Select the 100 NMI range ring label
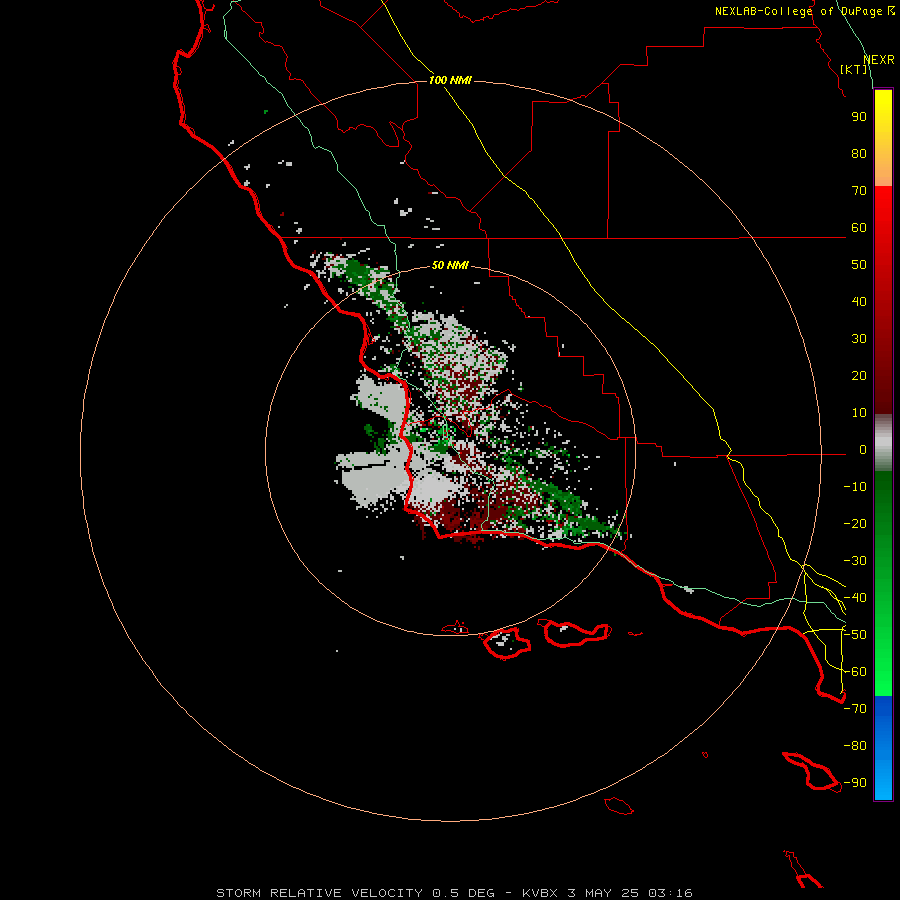 (450, 80)
